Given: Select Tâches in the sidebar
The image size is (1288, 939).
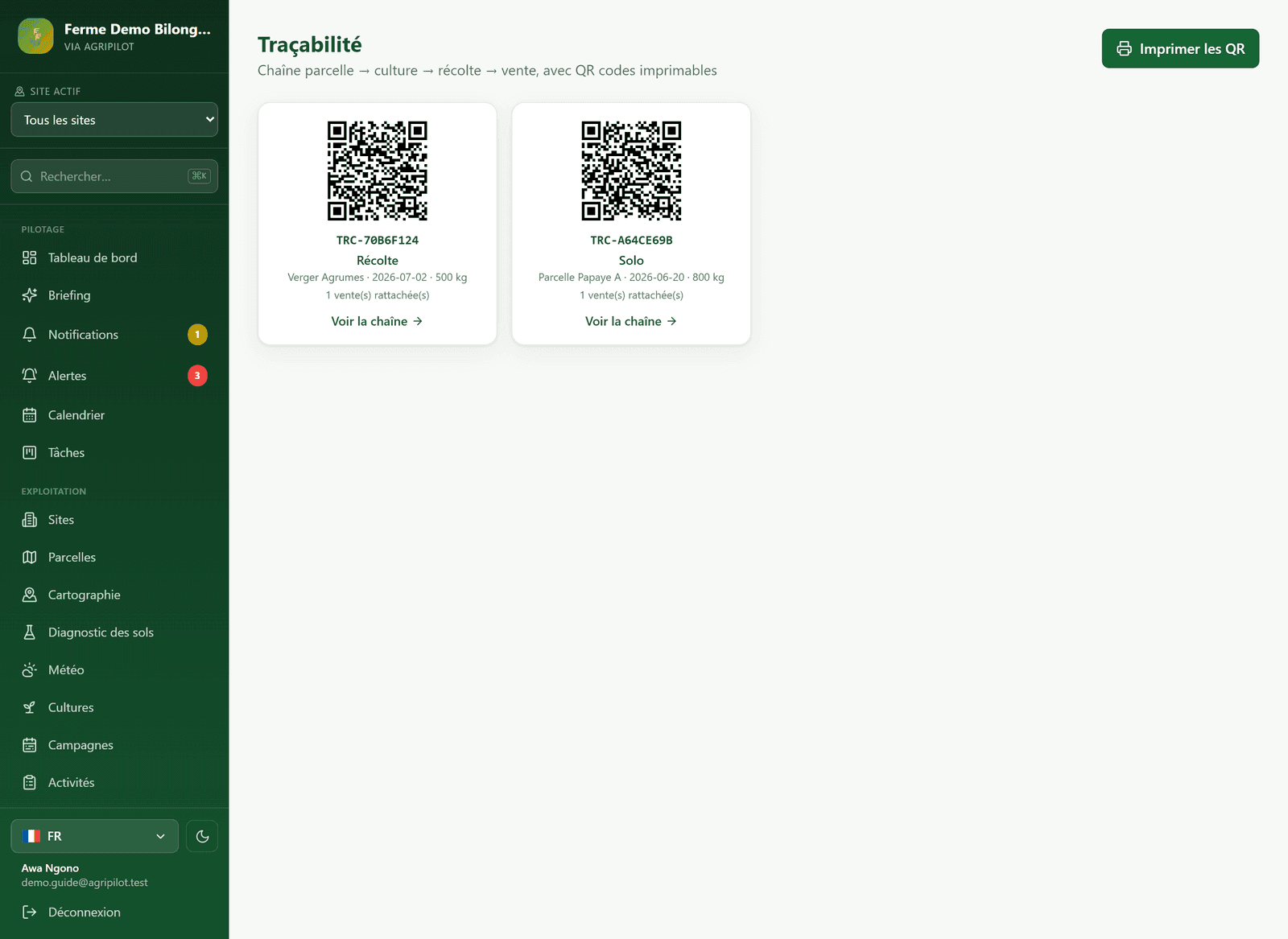Looking at the screenshot, I should [114, 453].
